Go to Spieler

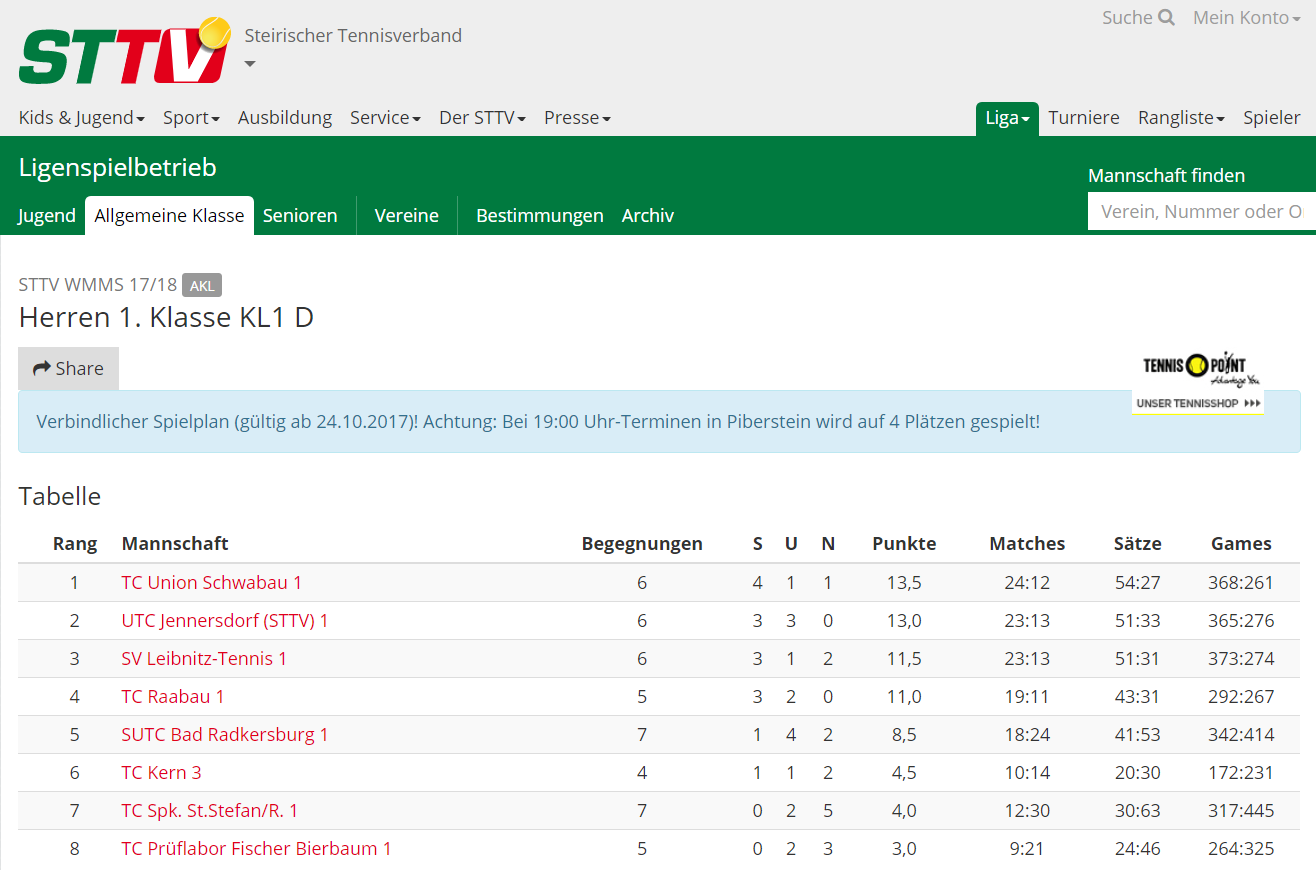1272,118
